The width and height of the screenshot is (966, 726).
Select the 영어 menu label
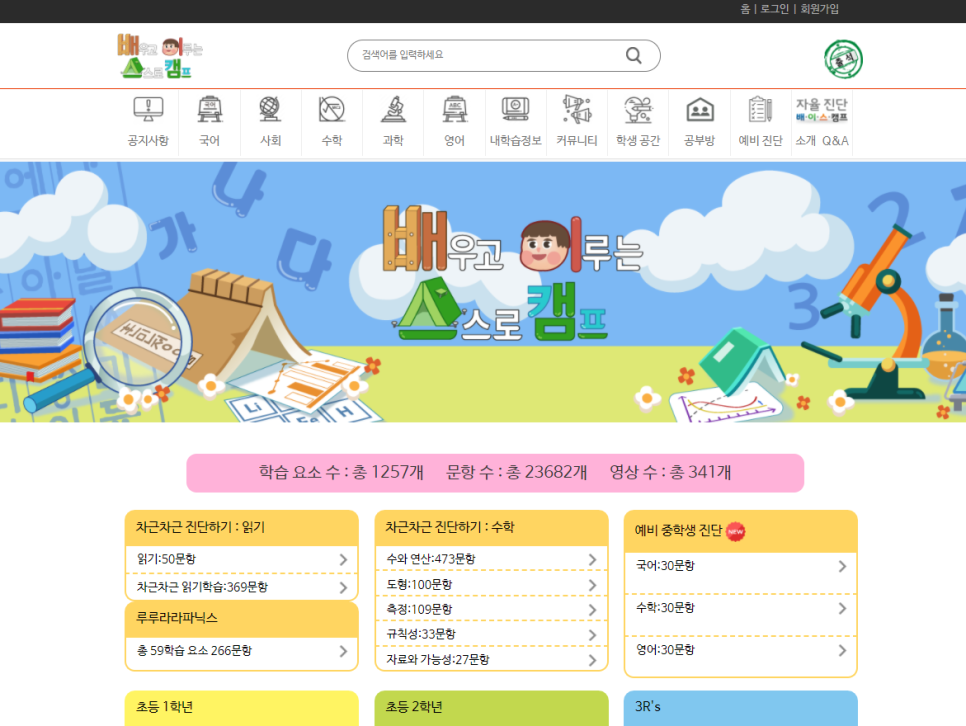(455, 141)
